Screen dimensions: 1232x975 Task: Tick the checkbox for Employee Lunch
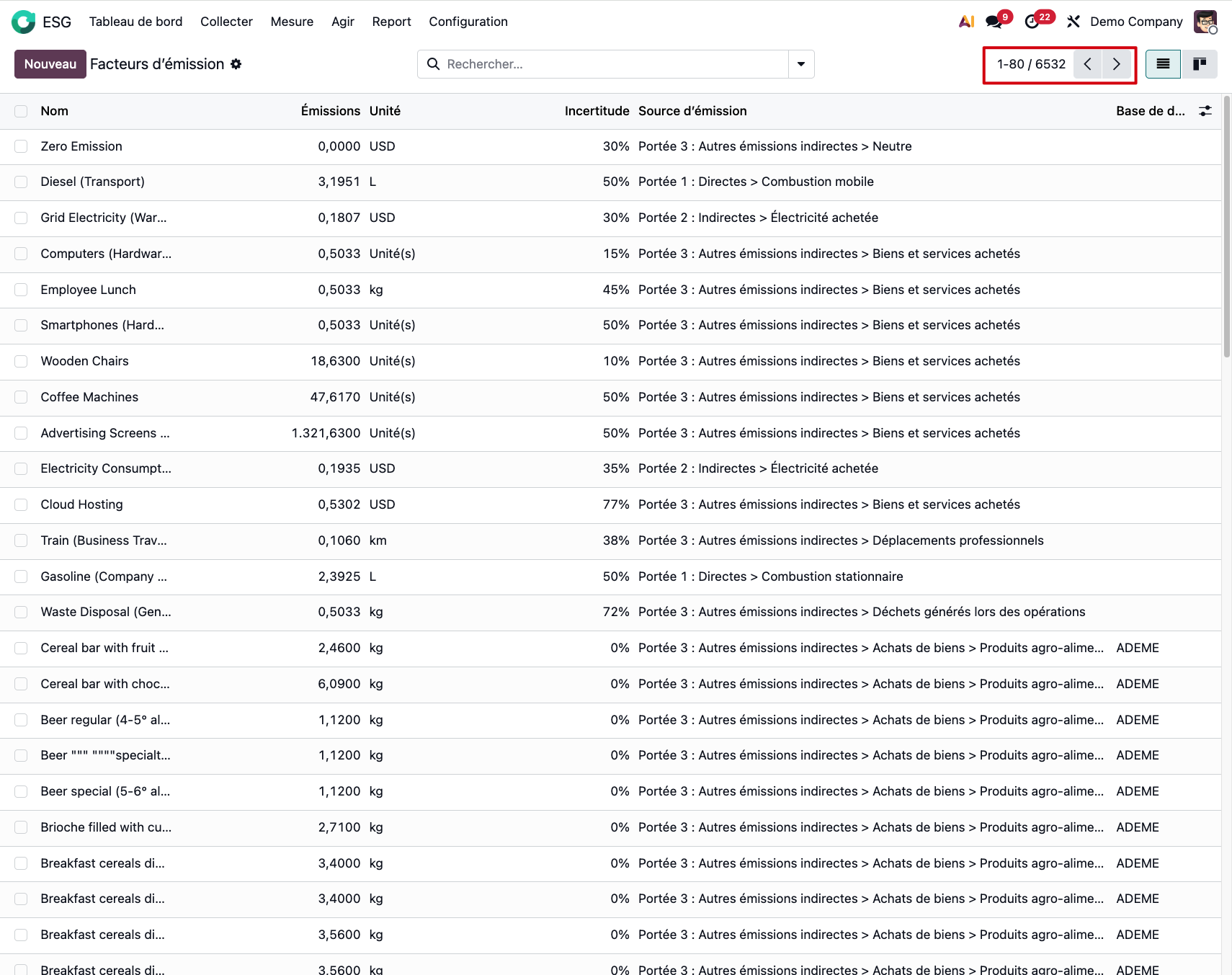point(21,290)
